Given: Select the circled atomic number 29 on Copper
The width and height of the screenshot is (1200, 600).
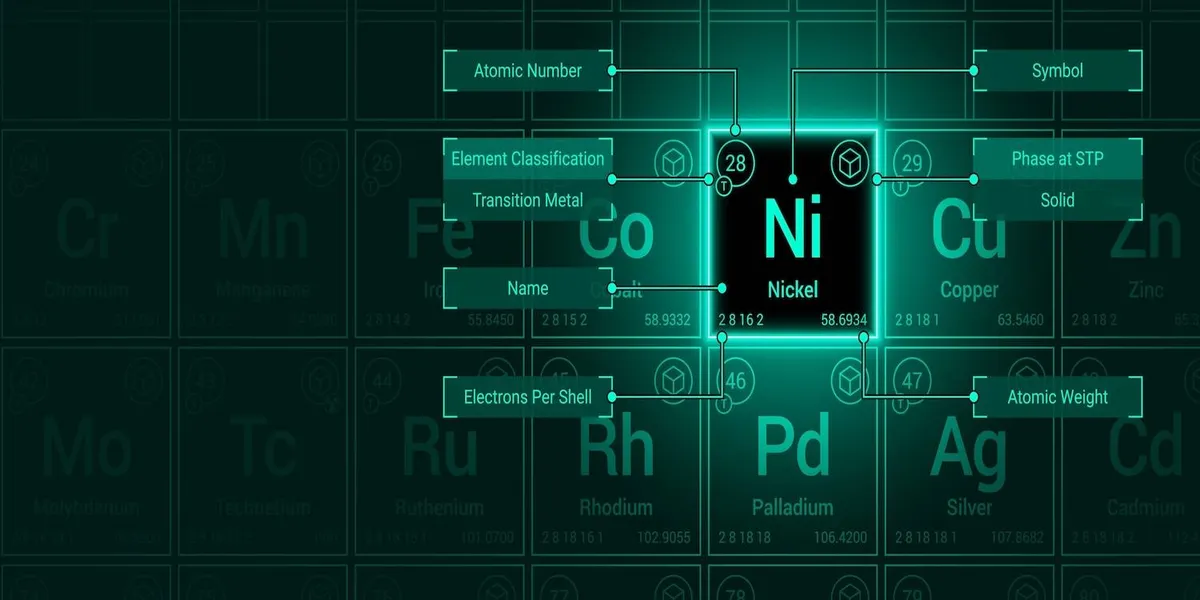Looking at the screenshot, I should pos(911,163).
